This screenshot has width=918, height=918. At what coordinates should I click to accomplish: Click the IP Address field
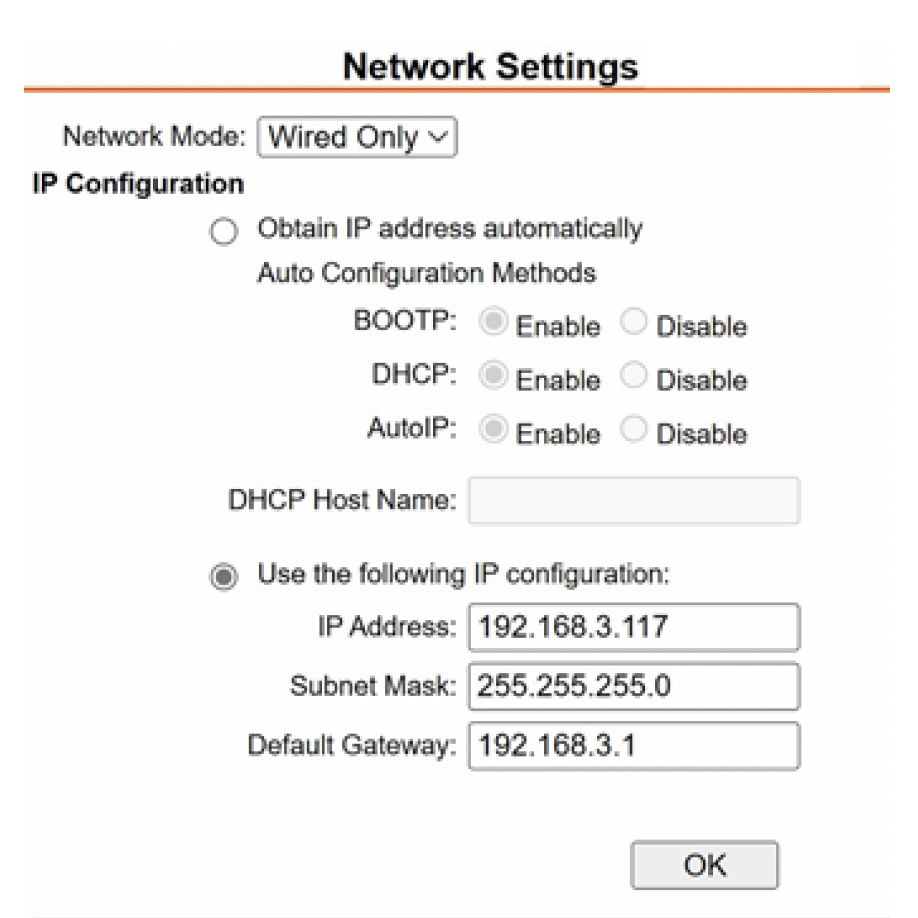click(633, 627)
